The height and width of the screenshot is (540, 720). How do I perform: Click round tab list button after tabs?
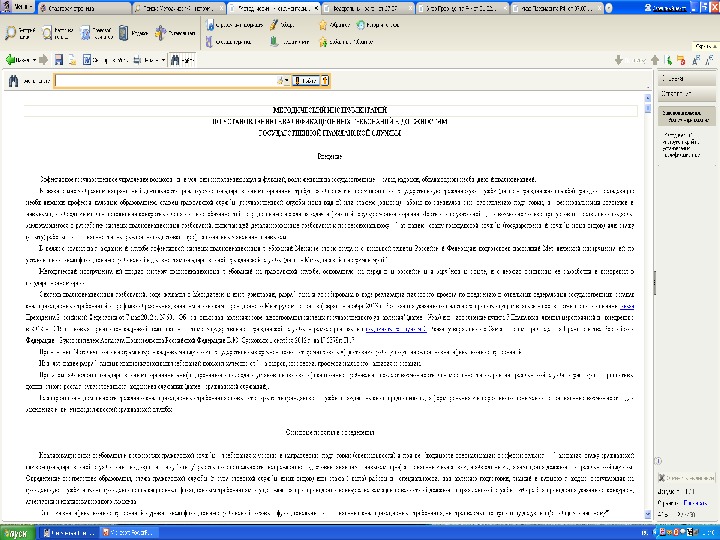pyautogui.click(x=608, y=8)
